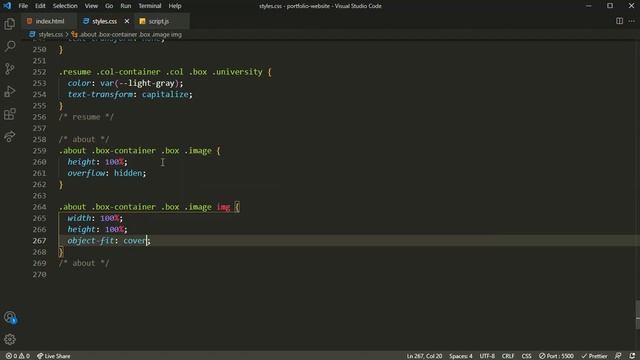Show errors and warnings in status bar
640x360 pixels.
18,356
